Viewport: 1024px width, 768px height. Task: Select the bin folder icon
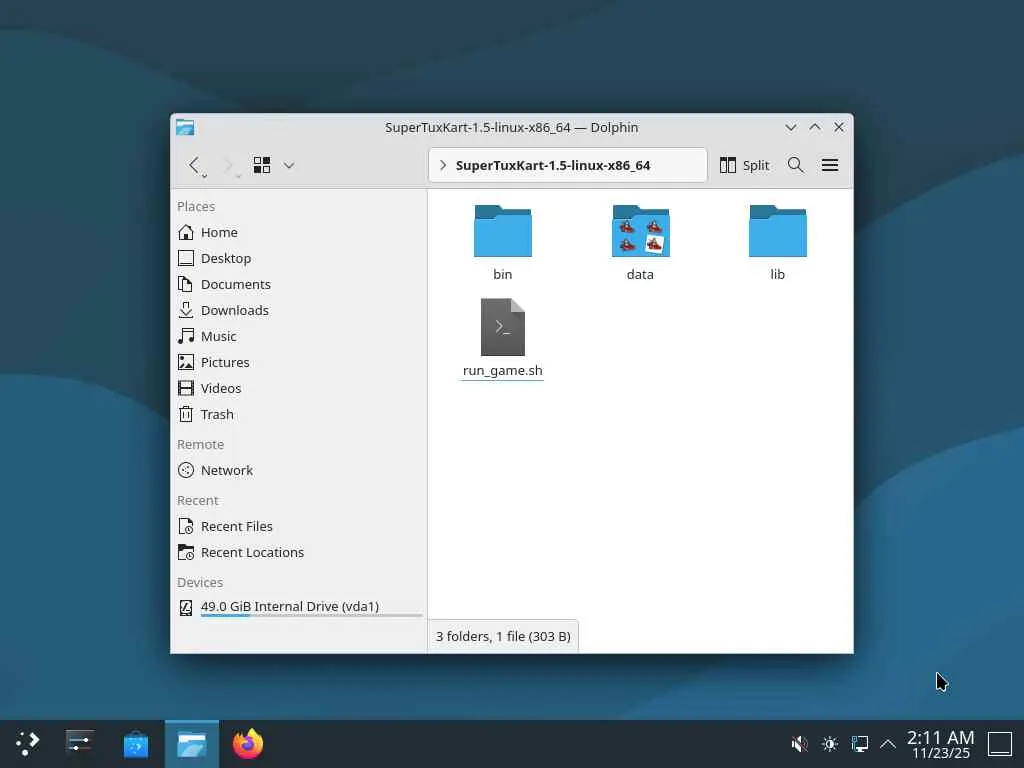pos(503,231)
